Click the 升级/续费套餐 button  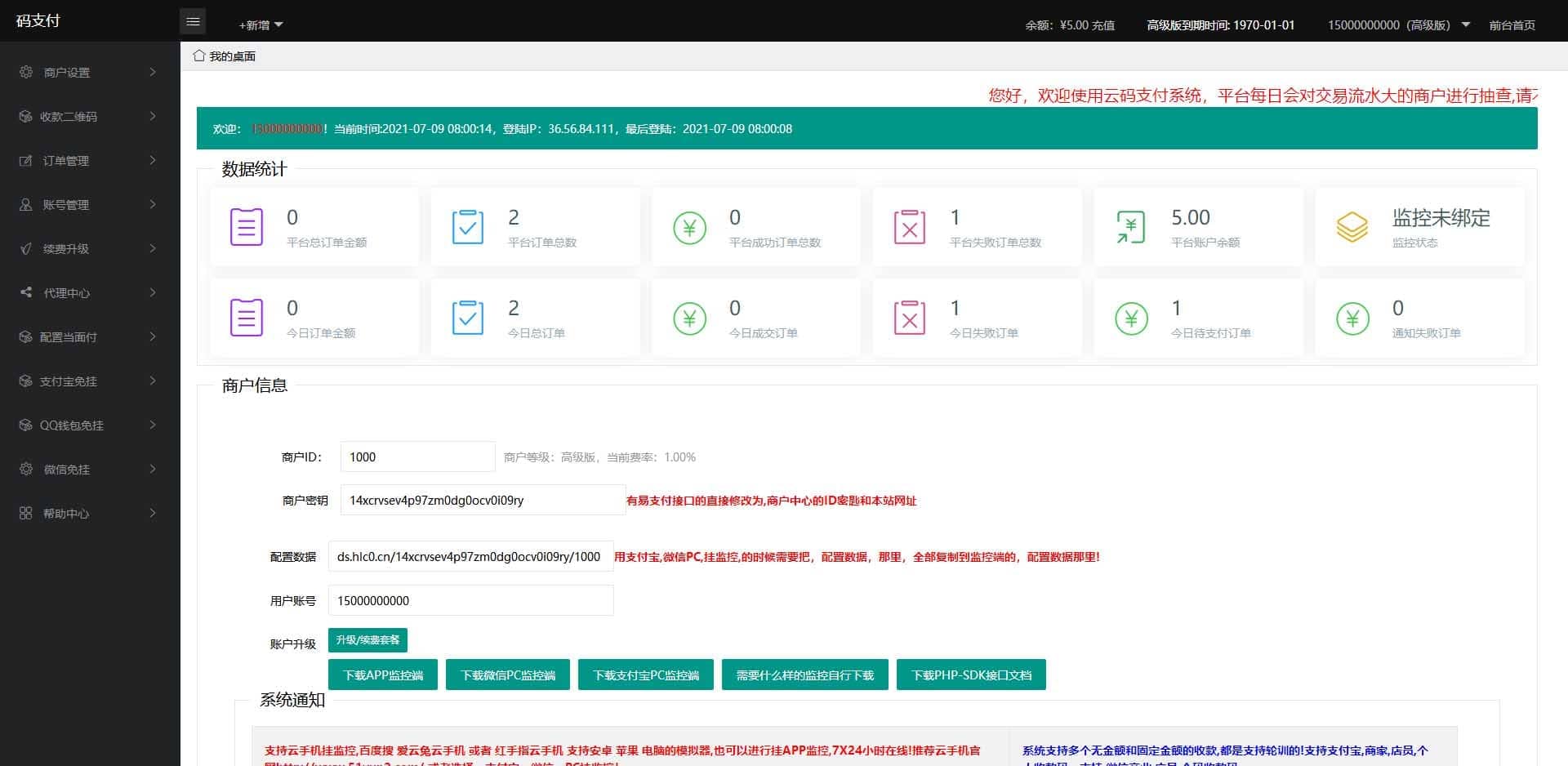(x=367, y=640)
